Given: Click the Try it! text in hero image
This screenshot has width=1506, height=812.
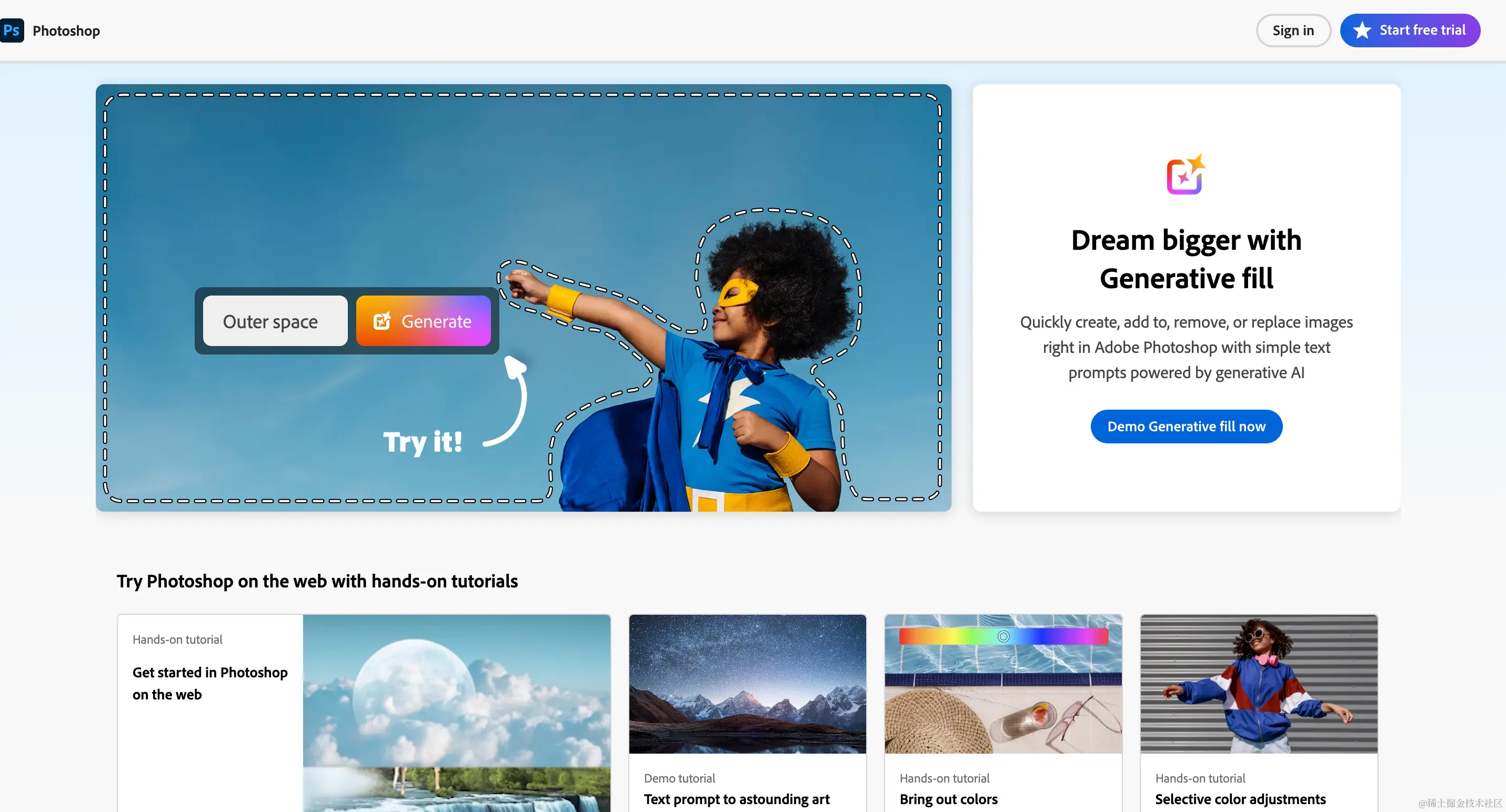Looking at the screenshot, I should pos(423,442).
